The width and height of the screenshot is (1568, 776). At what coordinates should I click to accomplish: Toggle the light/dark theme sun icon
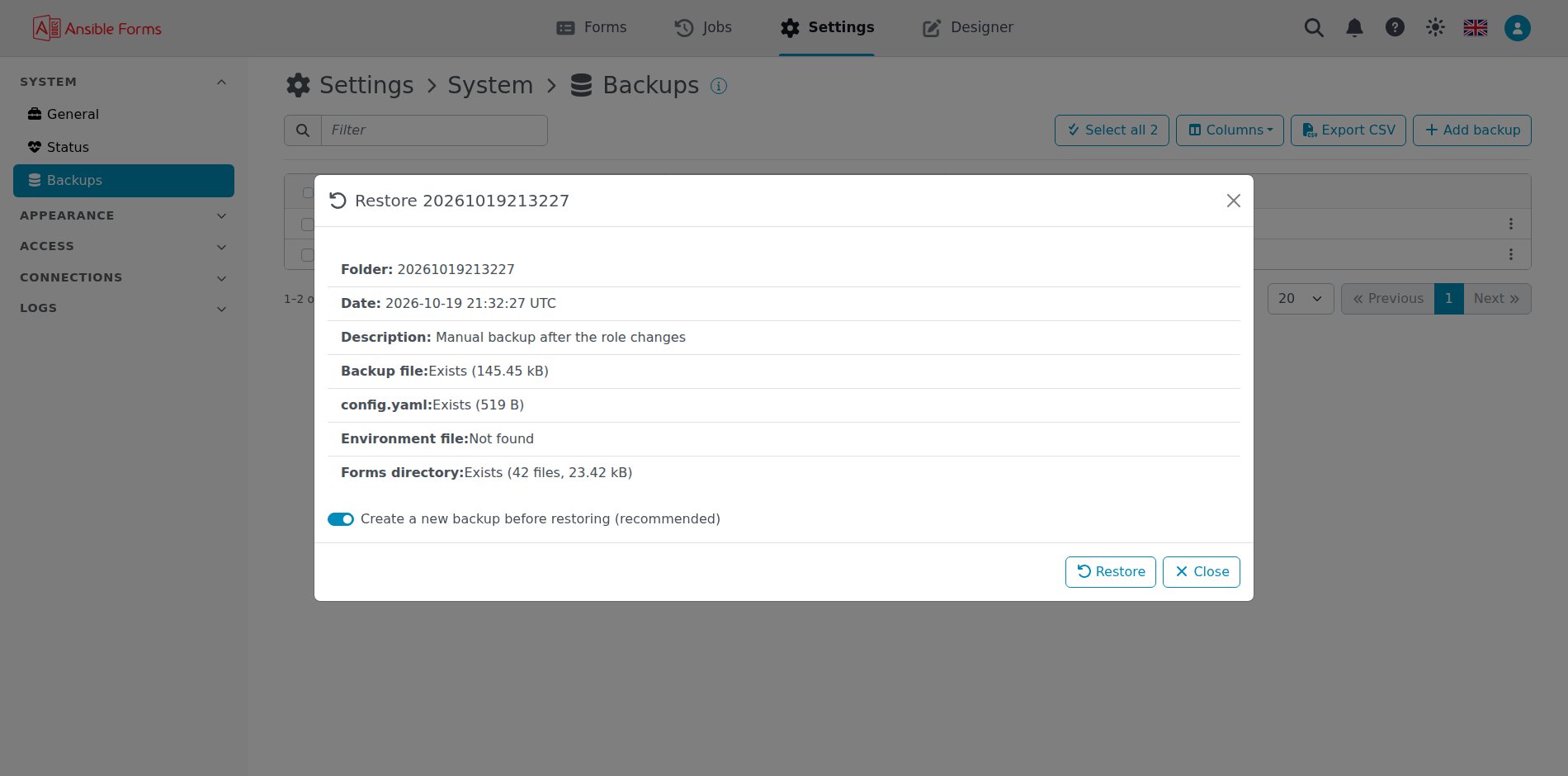1435,27
